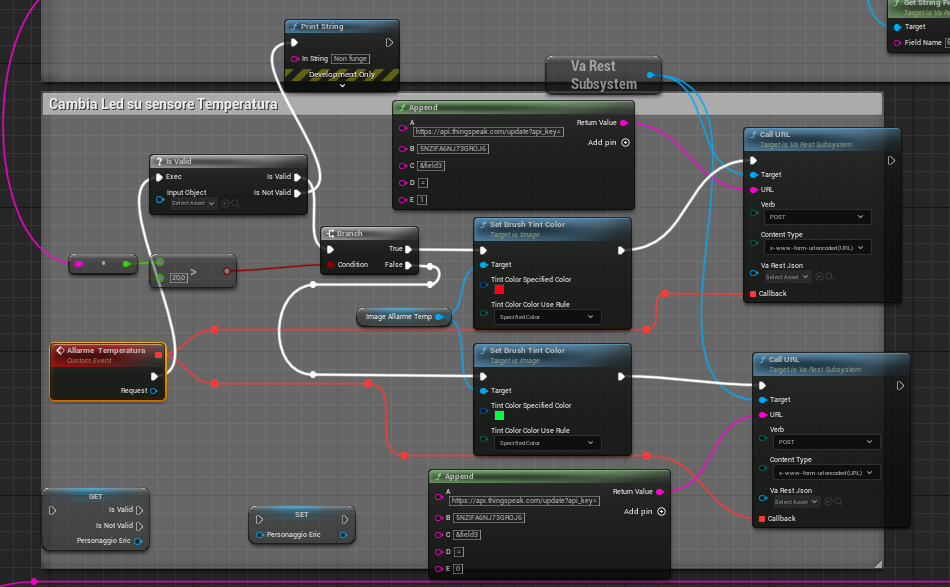Open the lower Call URL Content Type dropdown

(x=826, y=473)
